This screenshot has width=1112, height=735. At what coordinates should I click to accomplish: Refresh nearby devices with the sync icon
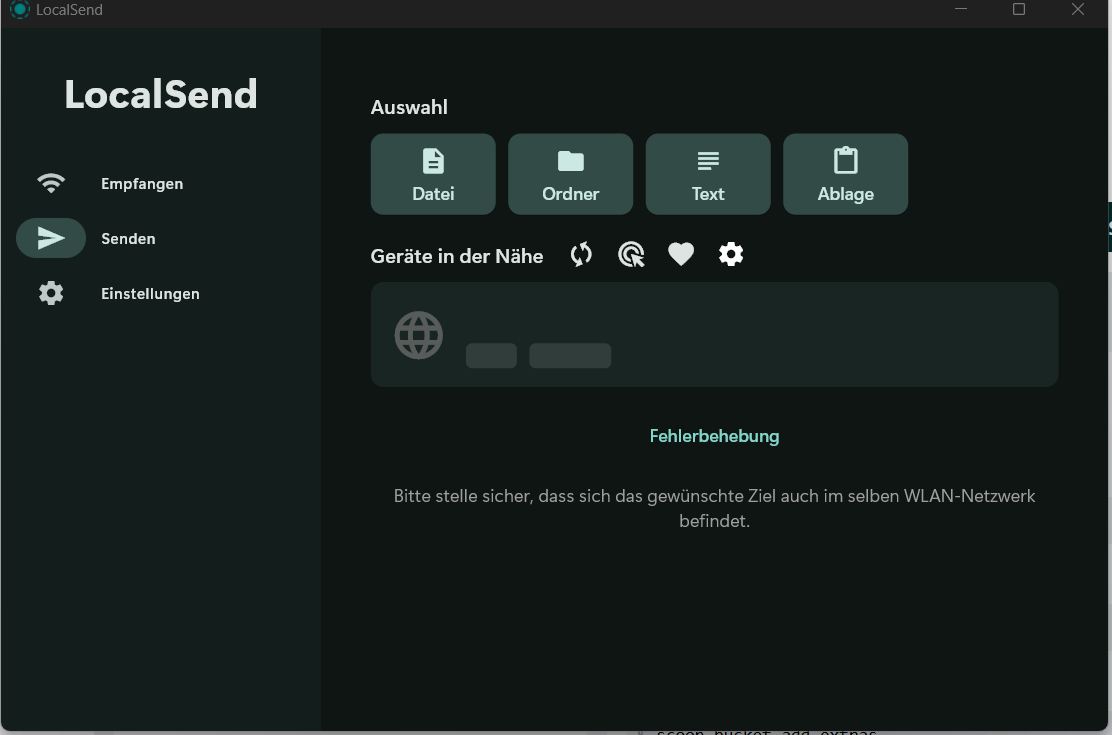(581, 254)
